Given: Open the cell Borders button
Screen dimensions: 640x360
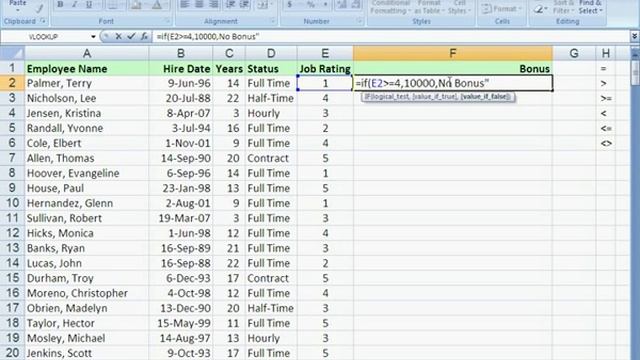Looking at the screenshot, I should [x=113, y=4].
